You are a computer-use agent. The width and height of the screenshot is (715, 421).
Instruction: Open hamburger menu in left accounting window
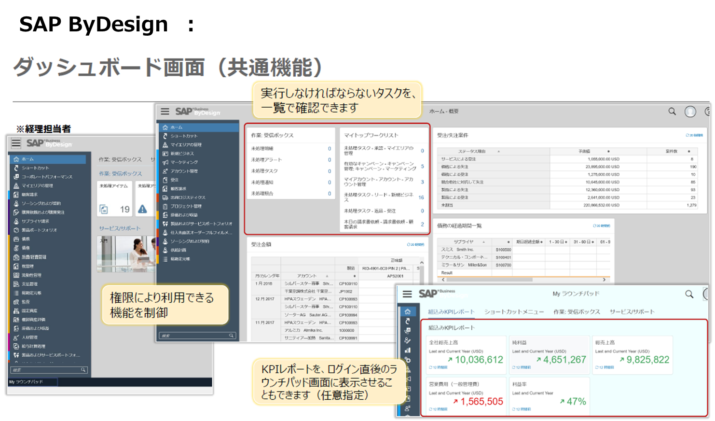tap(16, 143)
